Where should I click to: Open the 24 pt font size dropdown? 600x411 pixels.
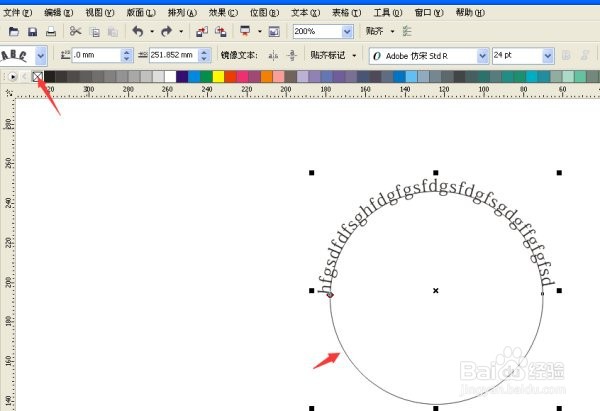pos(548,56)
